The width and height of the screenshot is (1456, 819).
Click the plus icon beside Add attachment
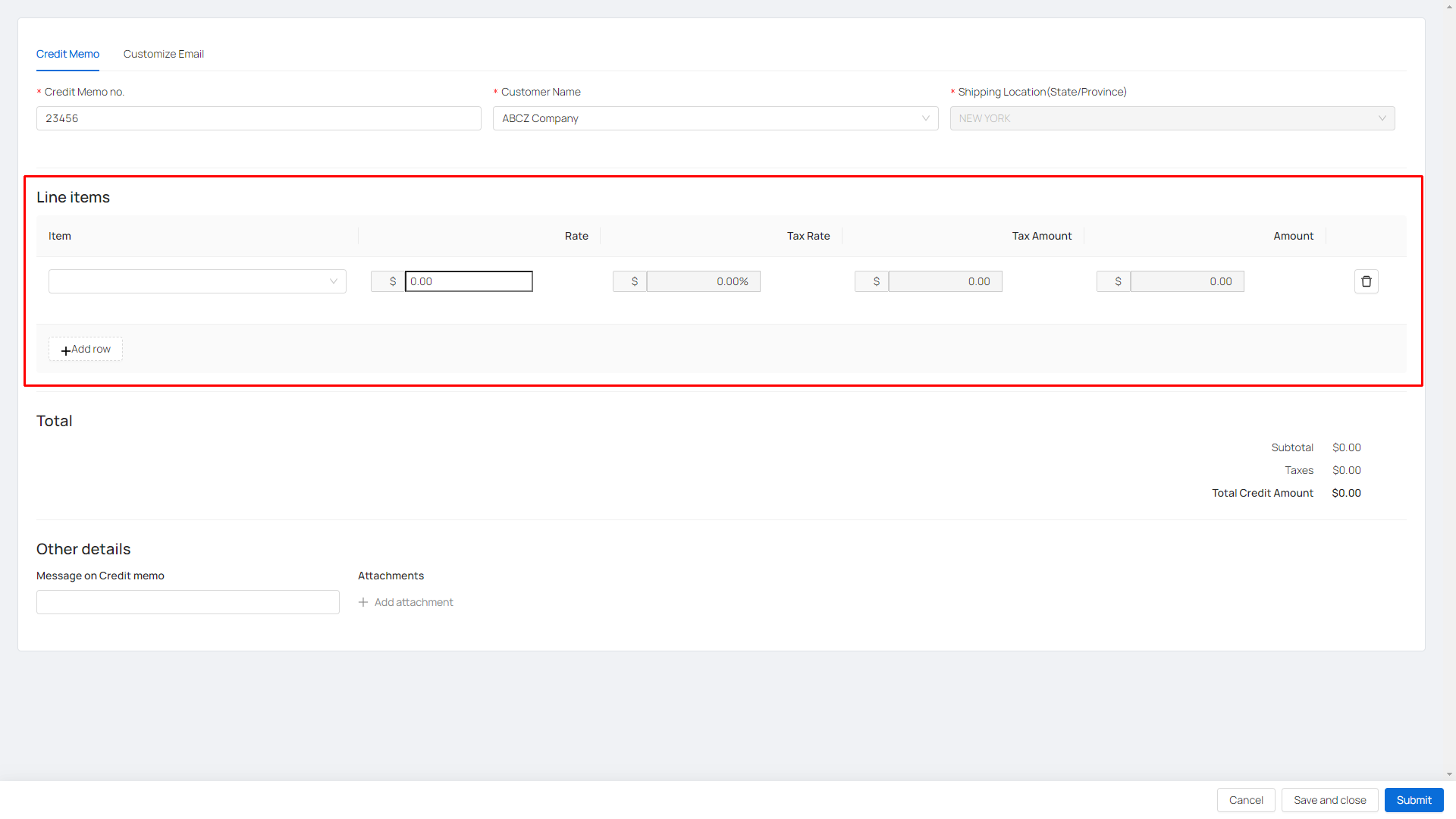(363, 602)
